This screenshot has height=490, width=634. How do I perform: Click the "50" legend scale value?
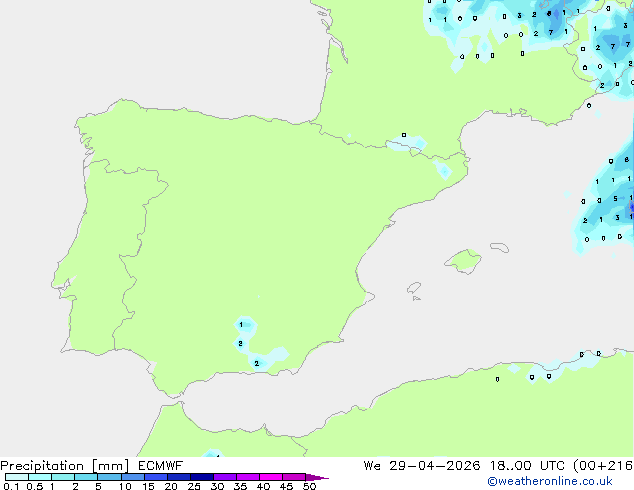click(x=309, y=486)
